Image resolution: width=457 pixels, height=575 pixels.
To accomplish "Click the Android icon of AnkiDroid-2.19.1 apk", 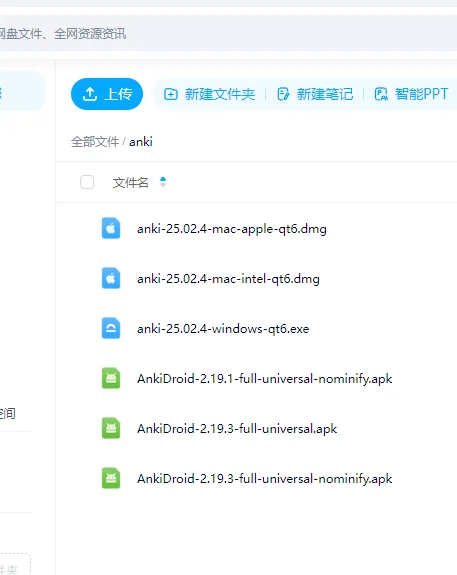I will pos(111,378).
